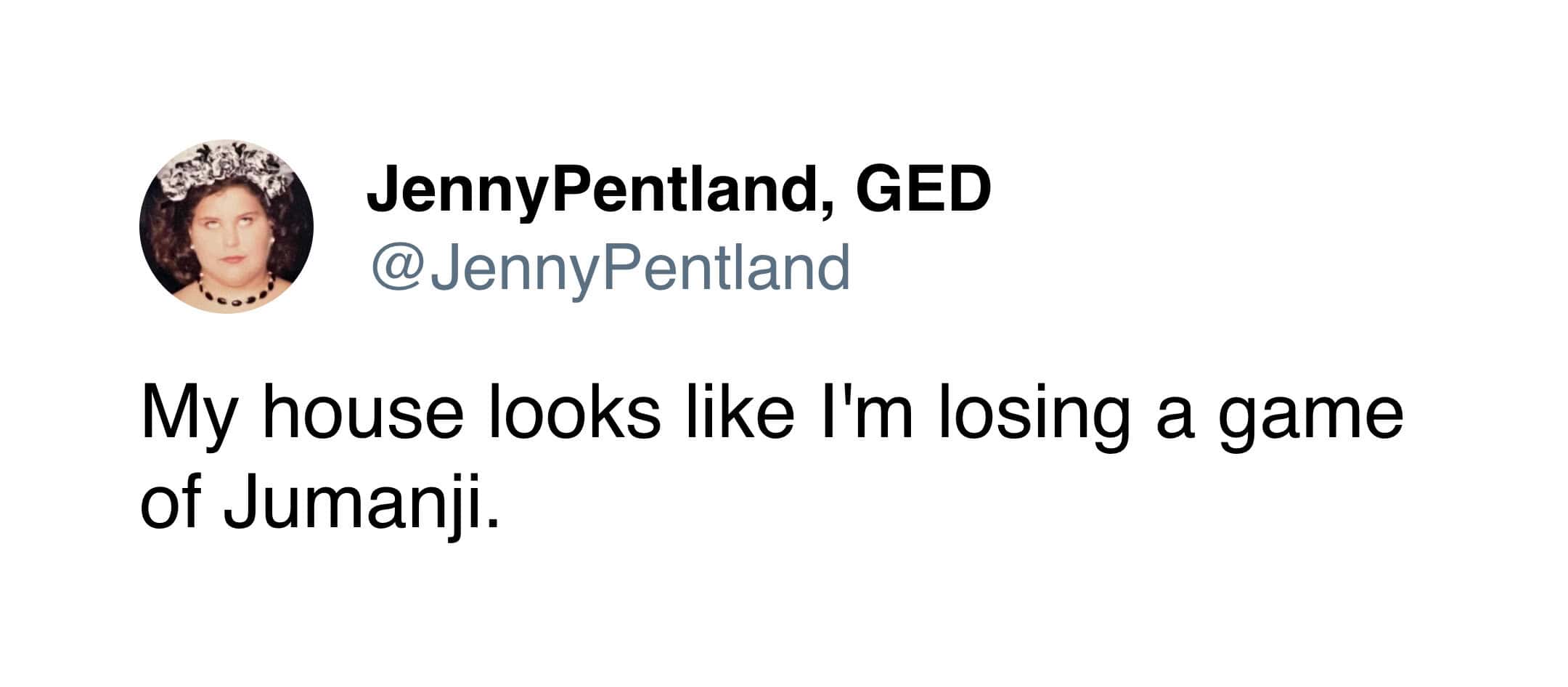Click the circular profile avatar photo
This screenshot has height=687, width=1568.
tap(226, 227)
